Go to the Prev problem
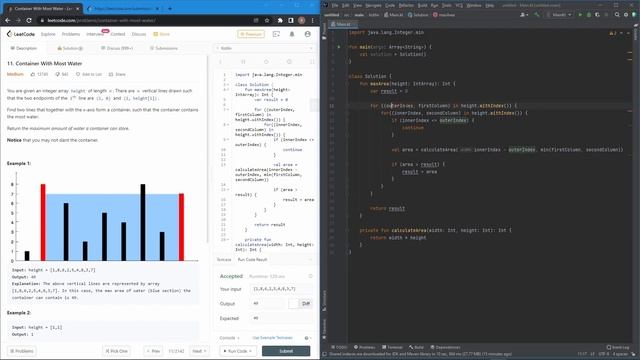This screenshot has height=360, width=640. [x=153, y=351]
